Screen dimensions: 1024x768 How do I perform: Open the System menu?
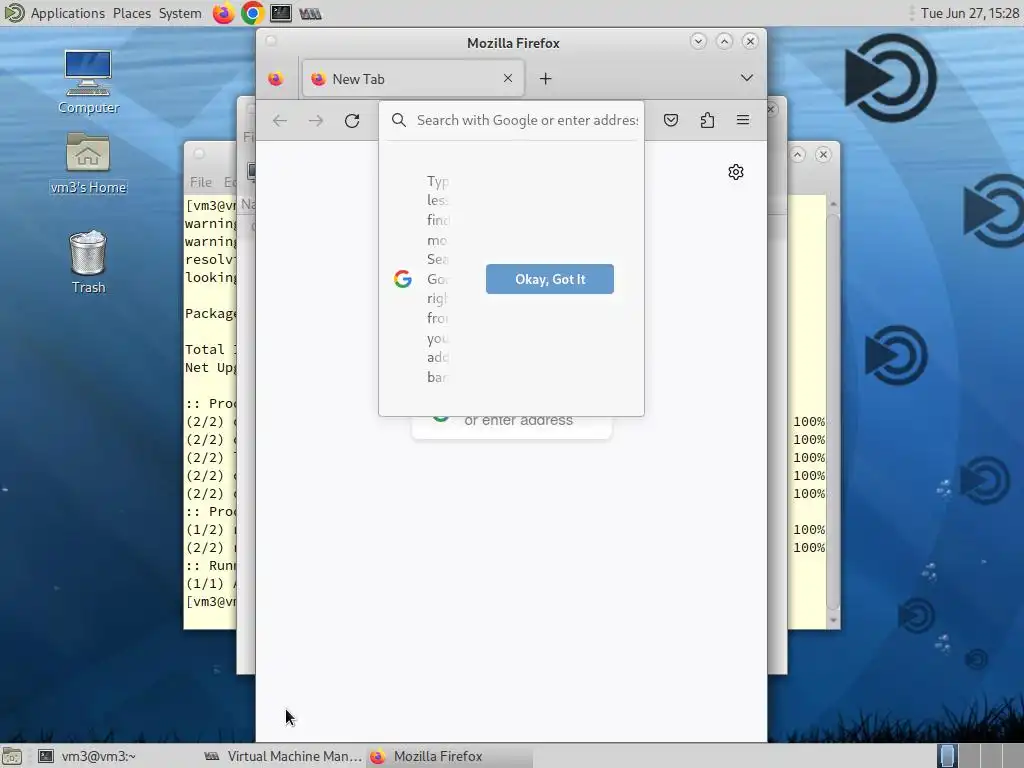(x=180, y=13)
